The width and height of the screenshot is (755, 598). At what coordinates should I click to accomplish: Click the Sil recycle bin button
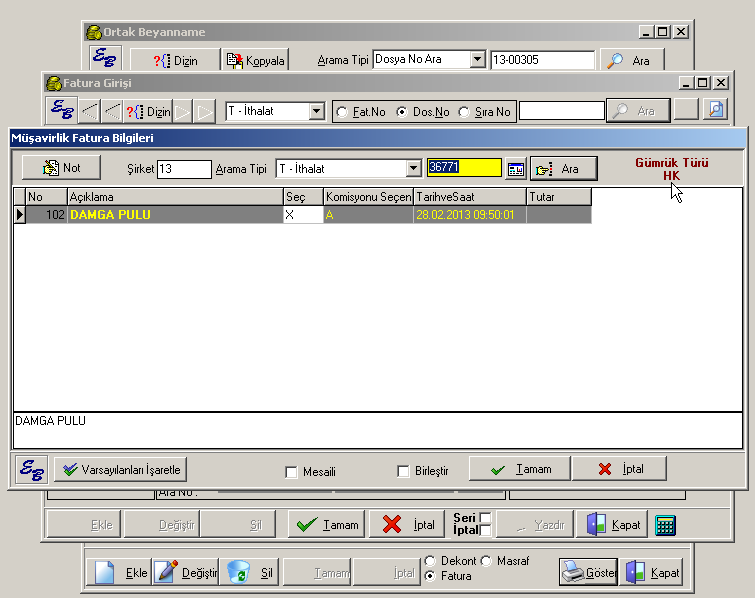click(250, 573)
